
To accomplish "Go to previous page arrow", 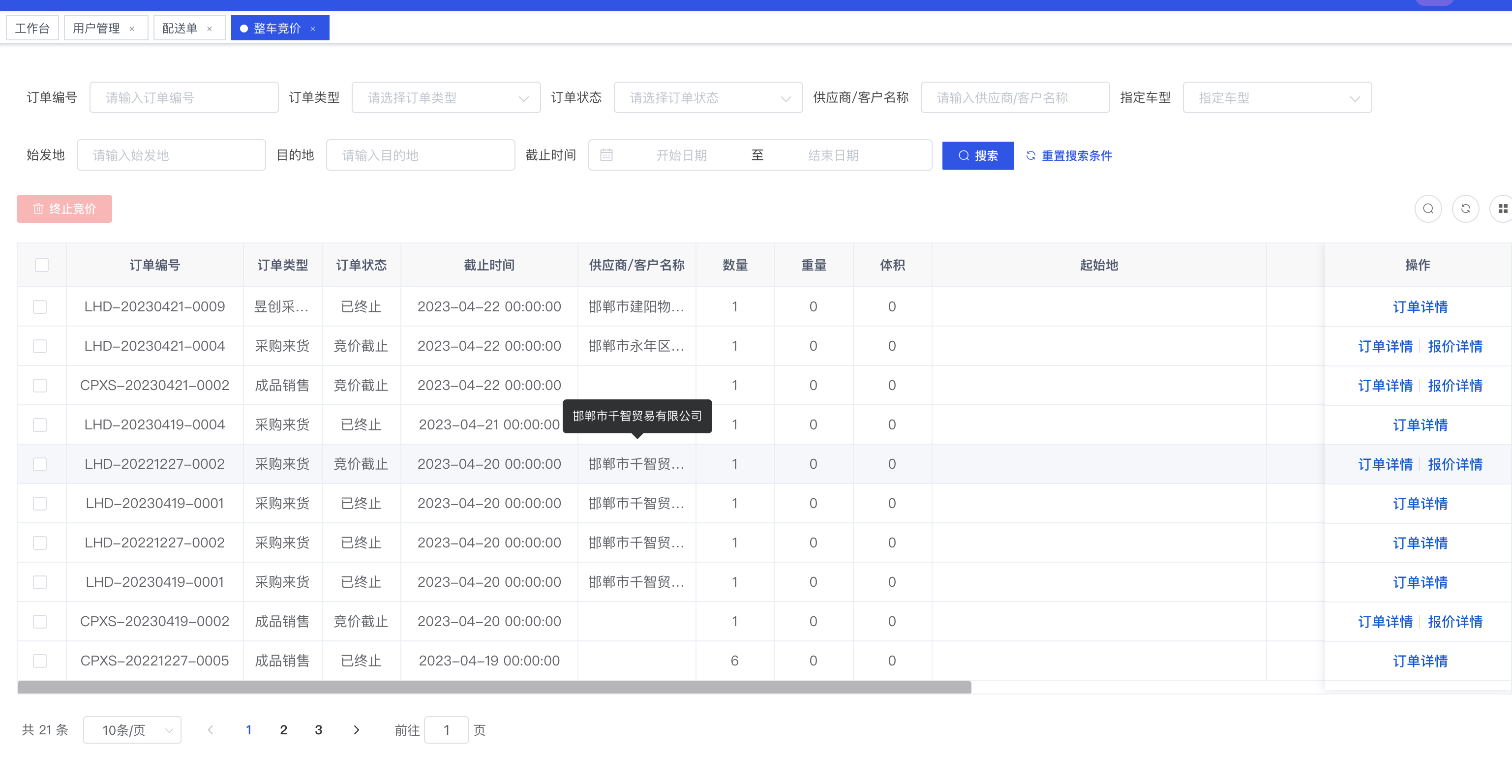I will (x=211, y=729).
